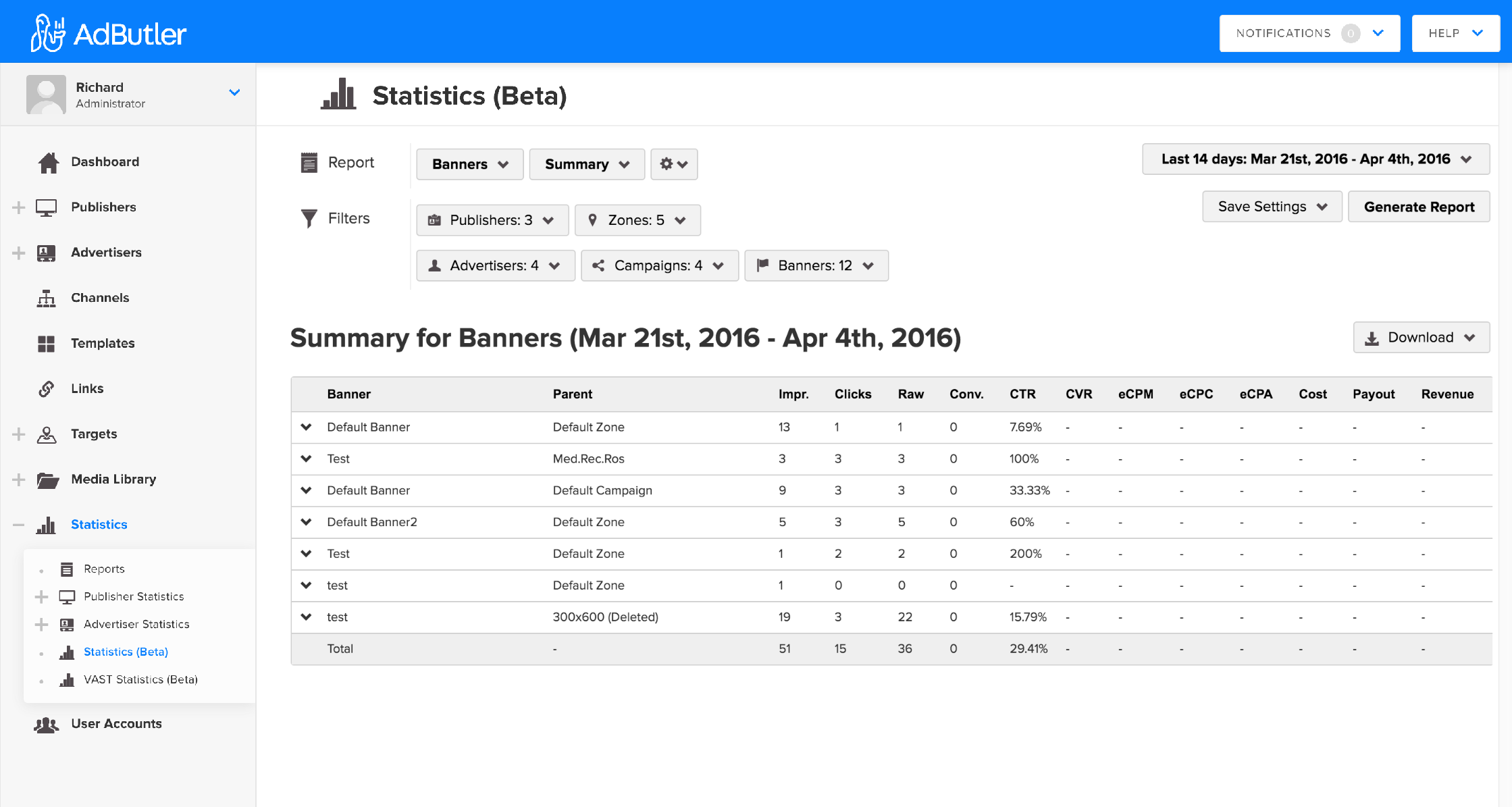Screen dimensions: 1512x807
Task: Expand the Publishers sidebar section
Action: coord(18,207)
